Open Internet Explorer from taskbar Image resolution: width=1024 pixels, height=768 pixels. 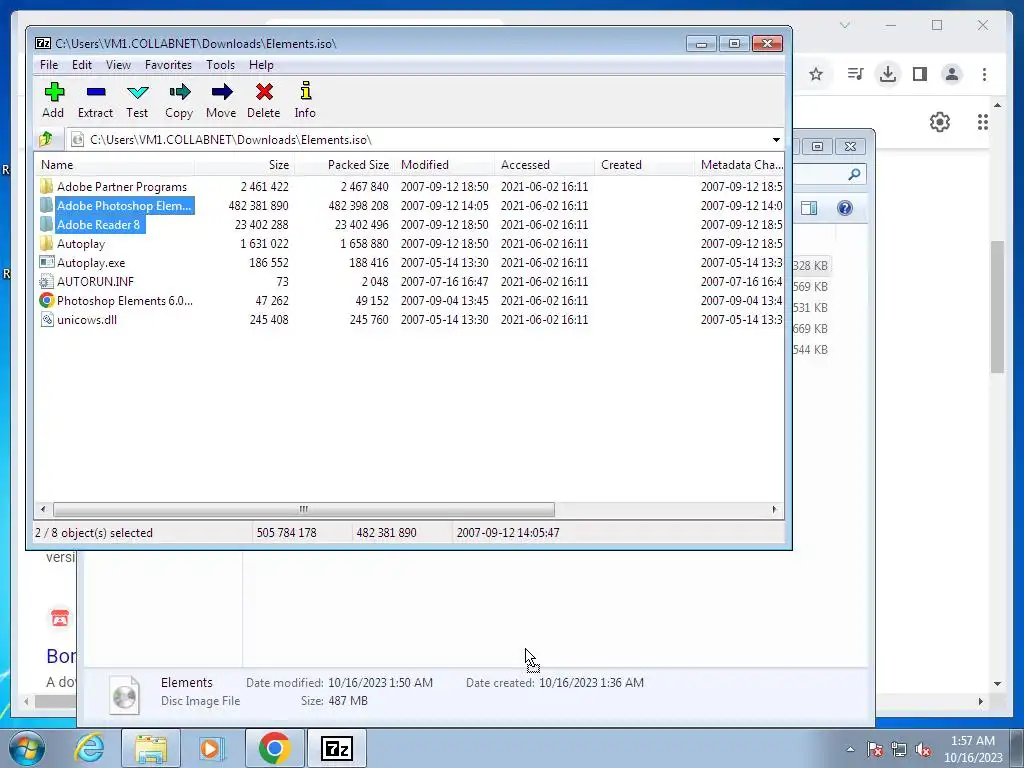coord(89,748)
